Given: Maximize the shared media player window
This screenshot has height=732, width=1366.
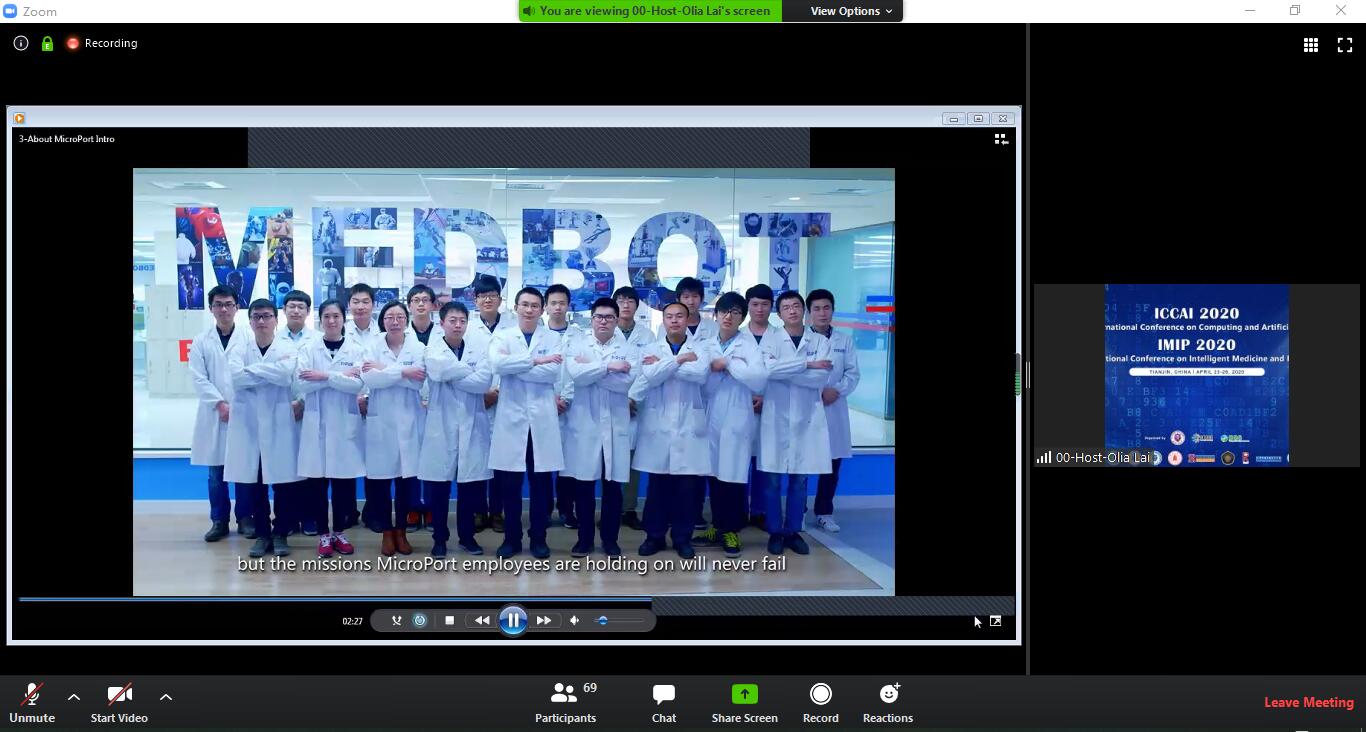Looking at the screenshot, I should tap(979, 119).
